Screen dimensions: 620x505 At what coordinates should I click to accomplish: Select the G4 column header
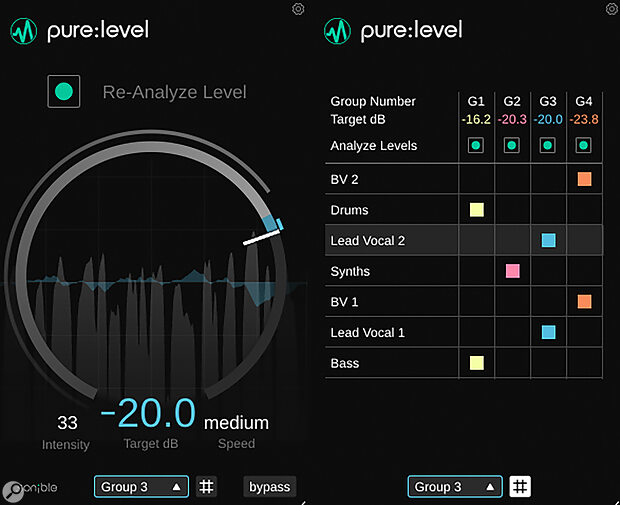coord(584,102)
